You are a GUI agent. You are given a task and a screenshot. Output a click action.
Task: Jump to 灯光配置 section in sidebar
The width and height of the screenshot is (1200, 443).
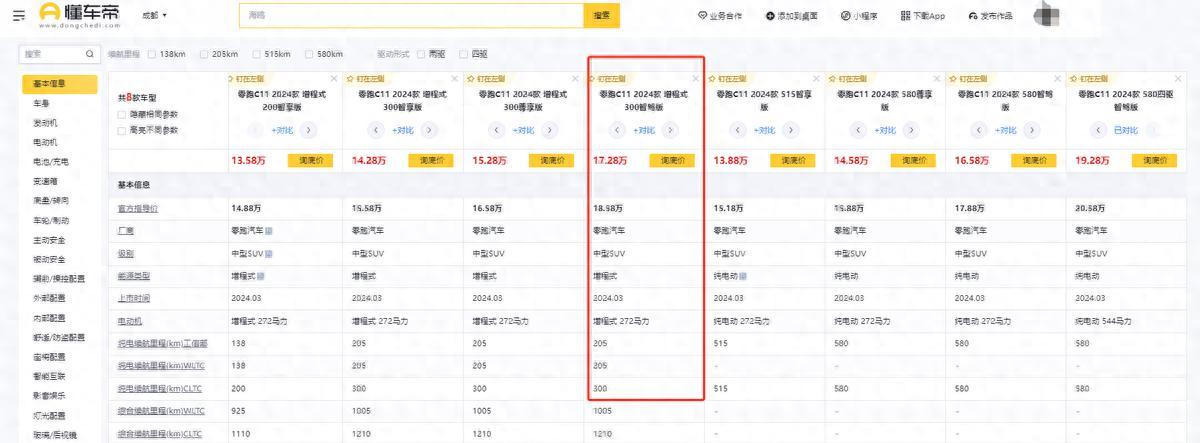(49, 415)
